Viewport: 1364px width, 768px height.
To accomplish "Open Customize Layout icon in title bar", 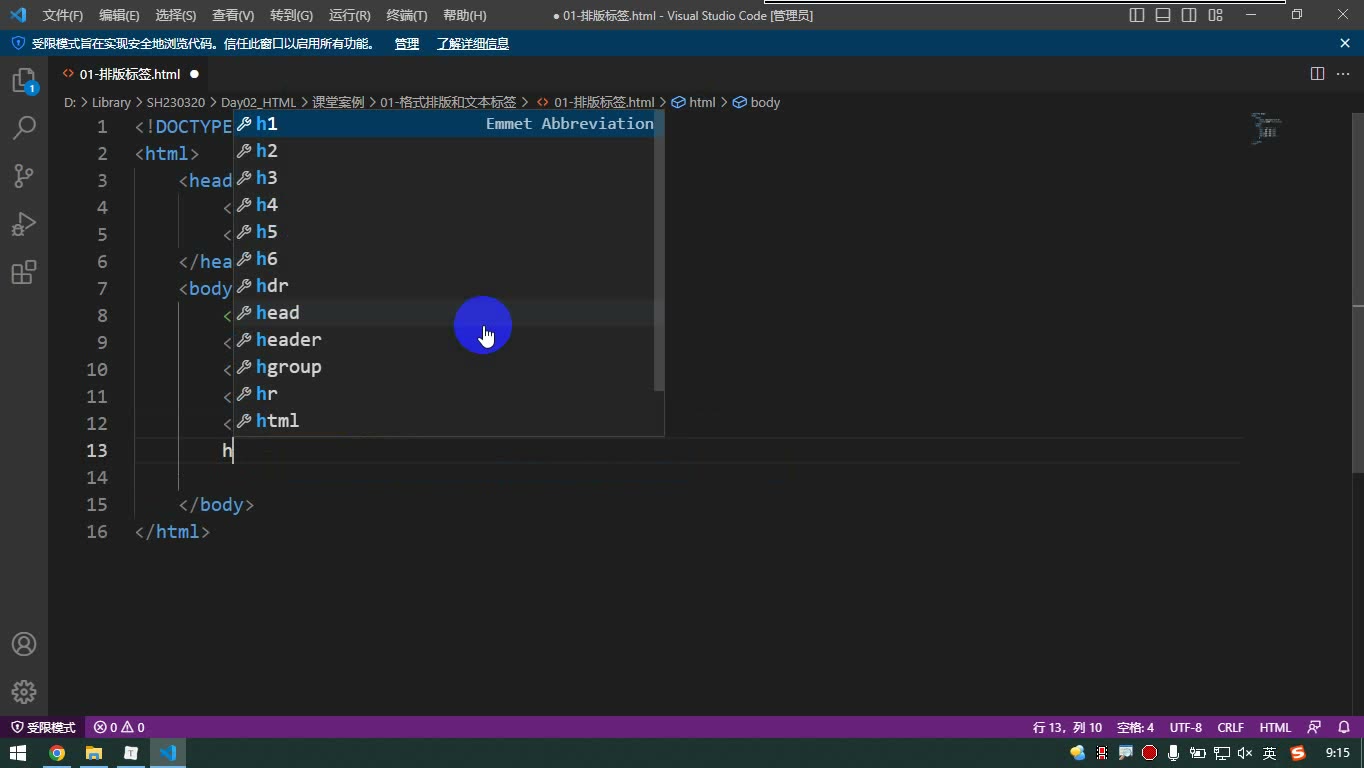I will tap(1215, 15).
